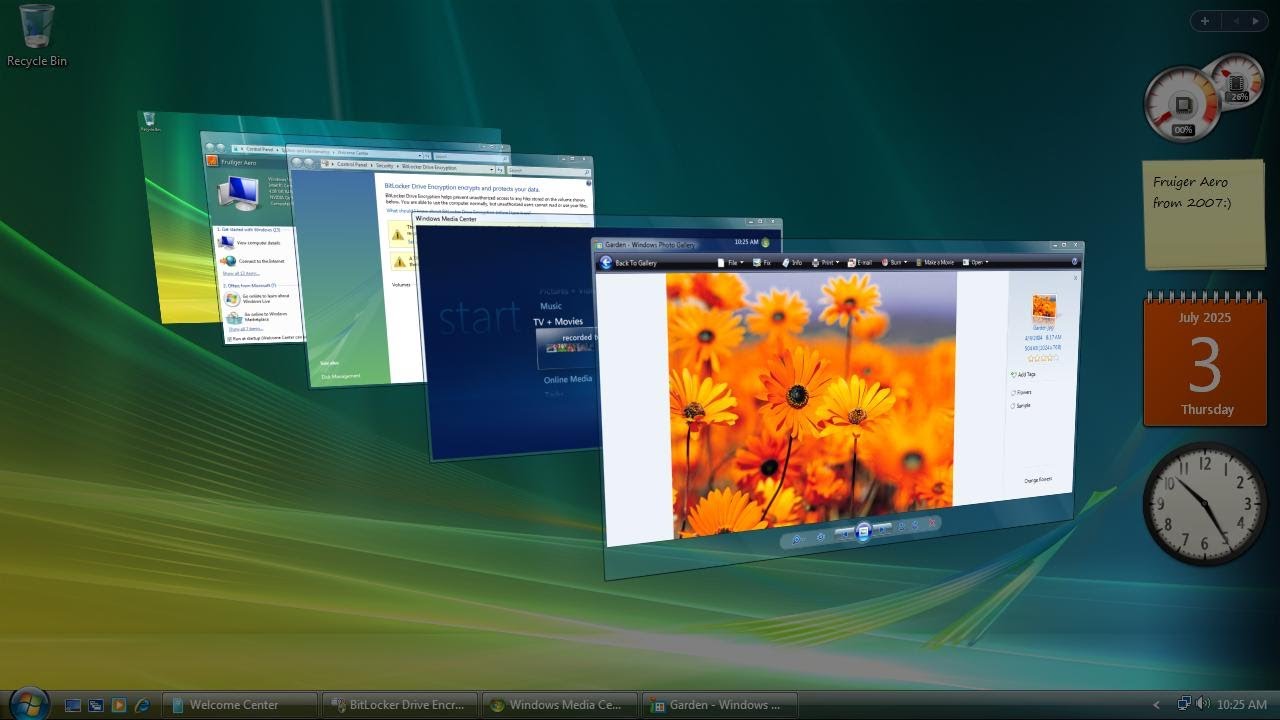The height and width of the screenshot is (720, 1280).
Task: Click the fit-to-window button in Photo Gallery
Action: (821, 537)
